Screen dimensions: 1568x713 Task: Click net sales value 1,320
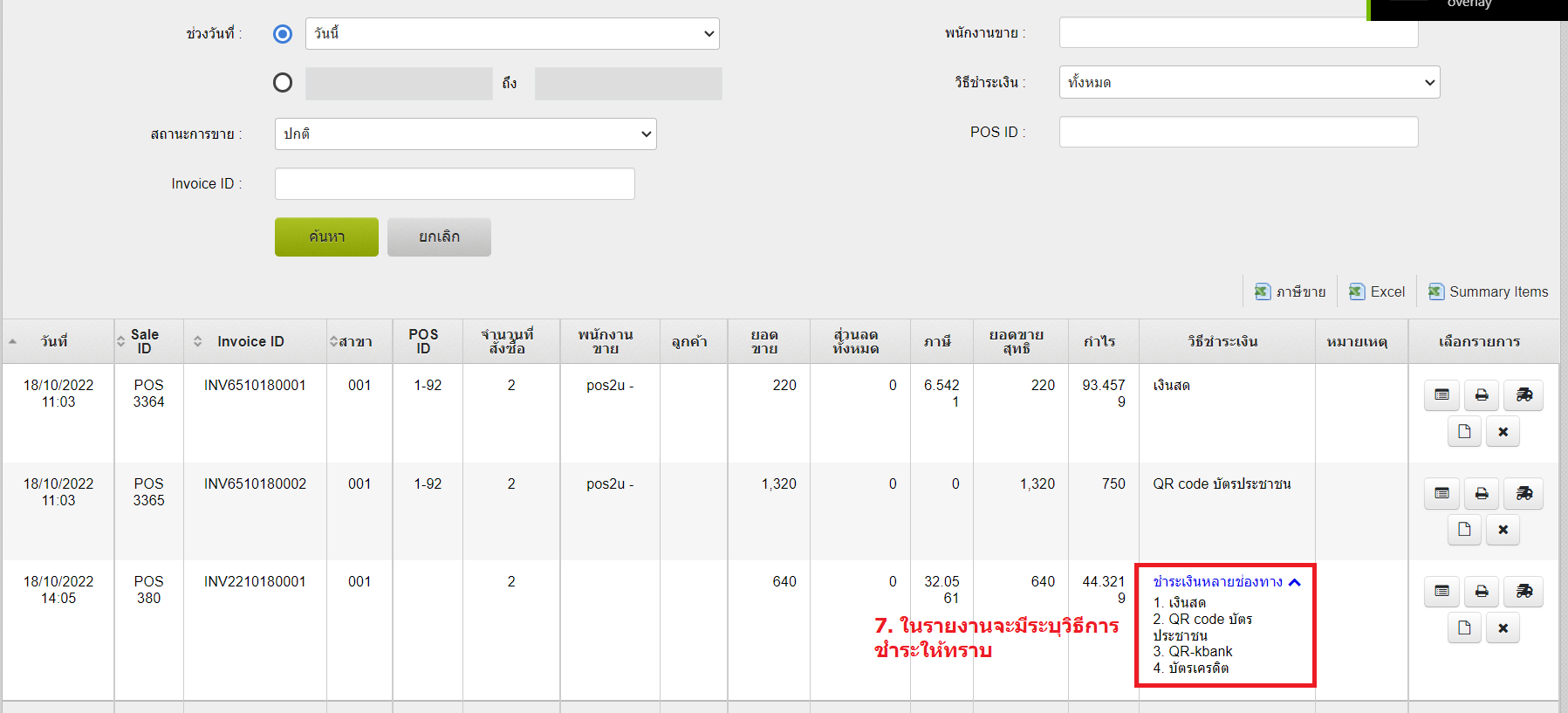(1037, 483)
